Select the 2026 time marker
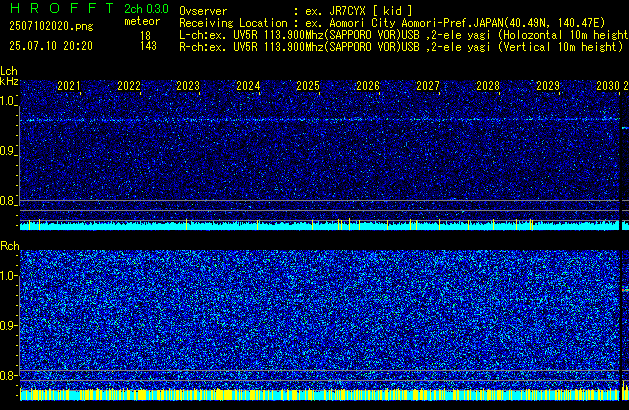This screenshot has width=629, height=410. tap(368, 86)
